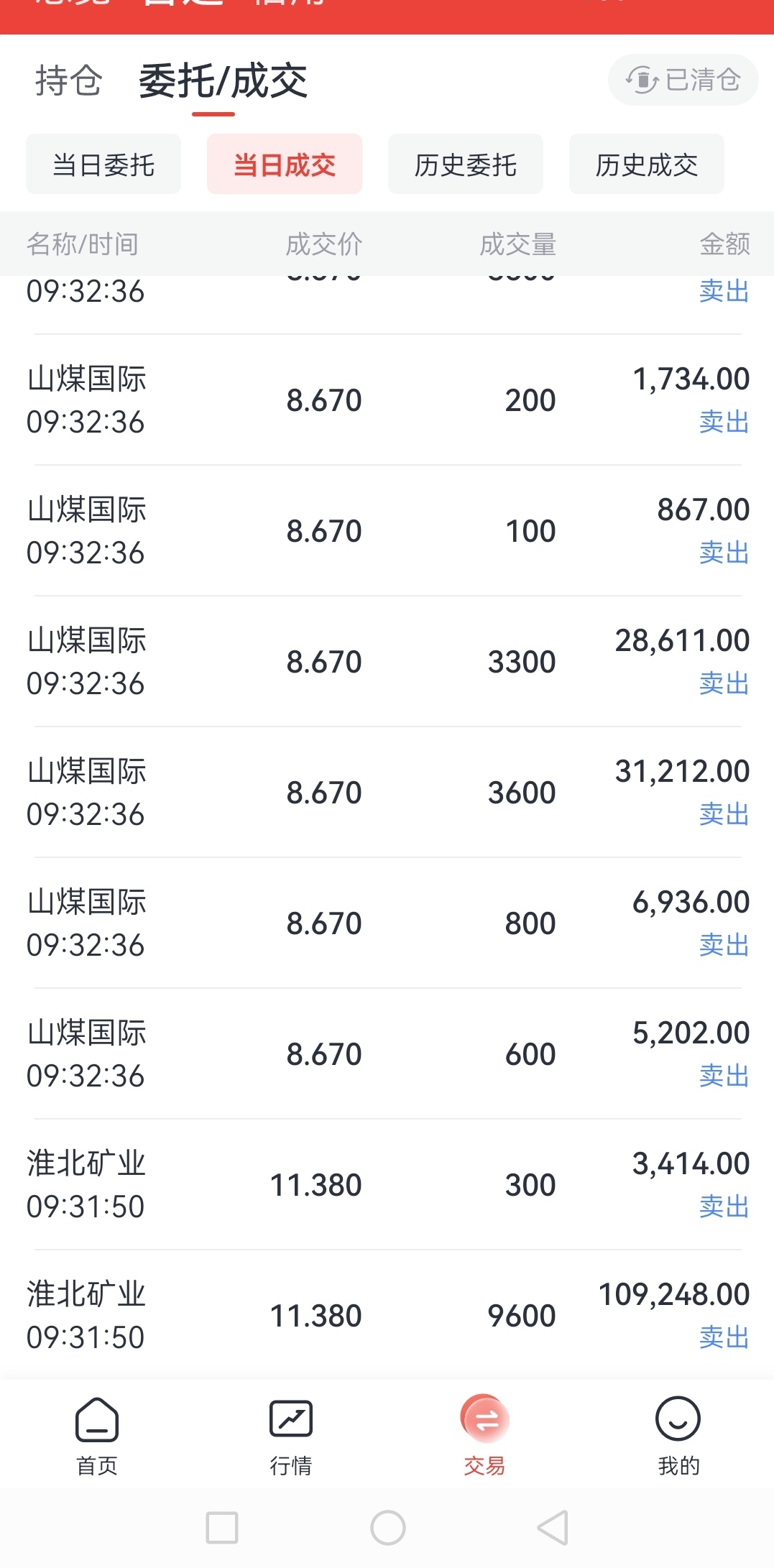Open 山煤国际 trade with 3300 volume
Viewport: 774px width, 1568px height.
coord(388,661)
